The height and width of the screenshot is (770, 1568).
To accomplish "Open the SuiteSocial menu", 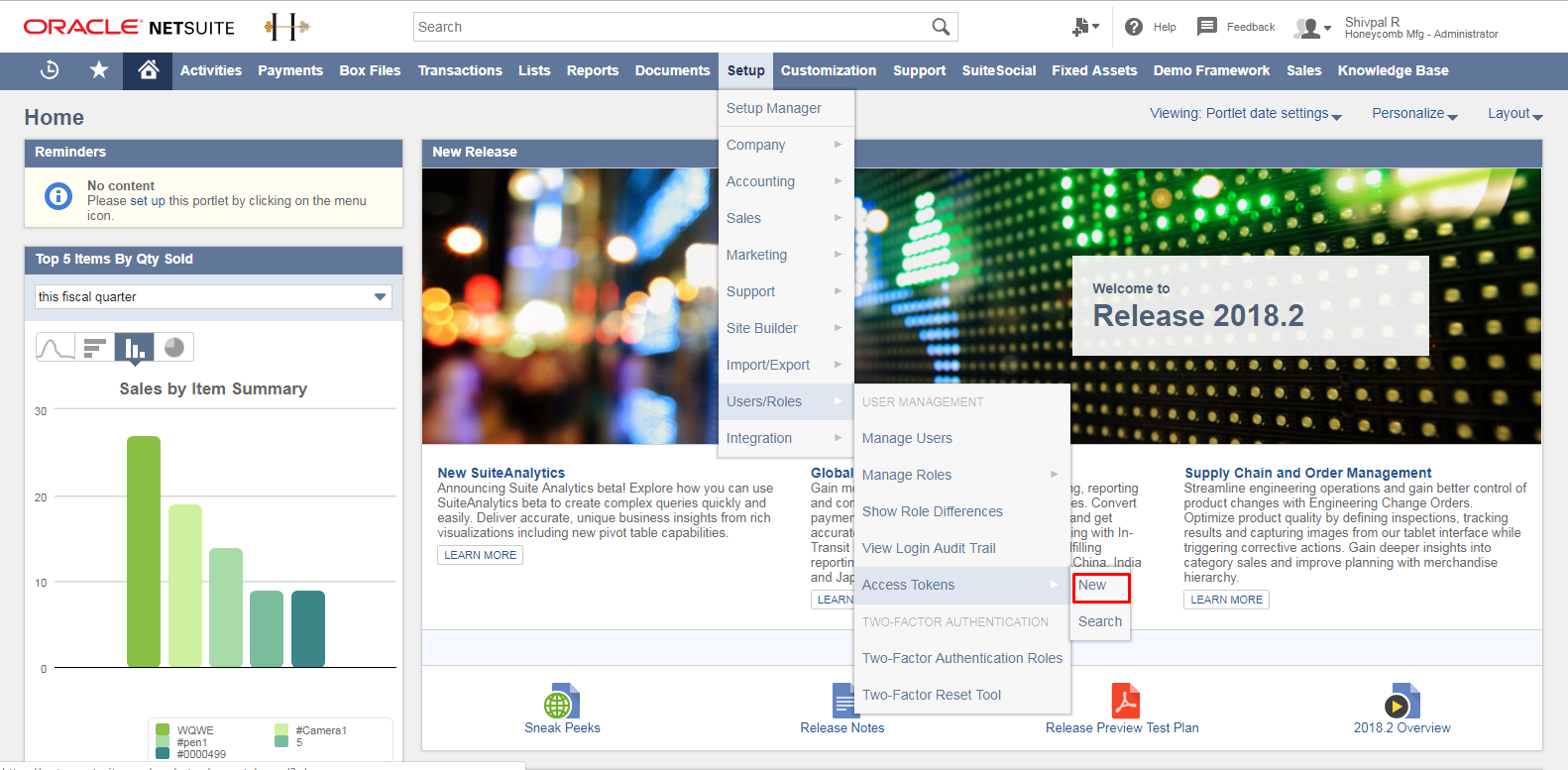I will tap(998, 70).
